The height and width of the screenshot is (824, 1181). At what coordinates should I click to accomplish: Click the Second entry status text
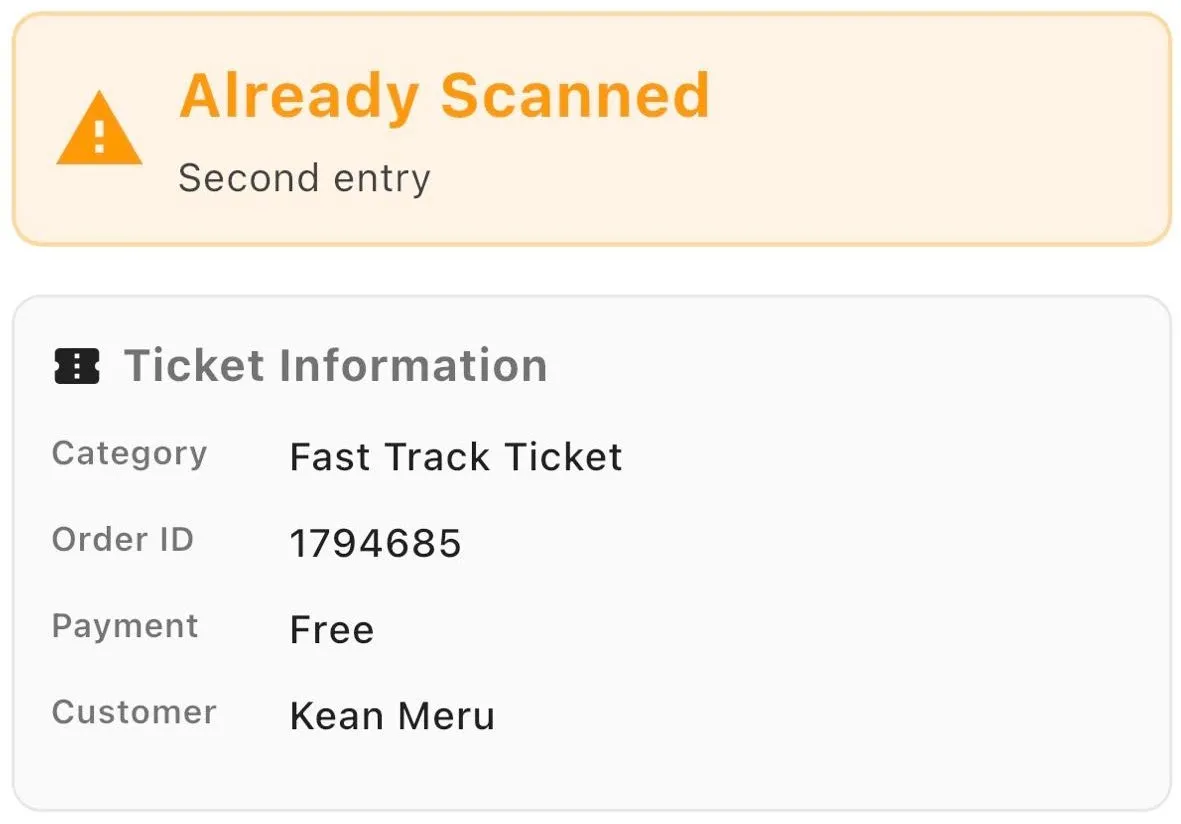pyautogui.click(x=304, y=178)
